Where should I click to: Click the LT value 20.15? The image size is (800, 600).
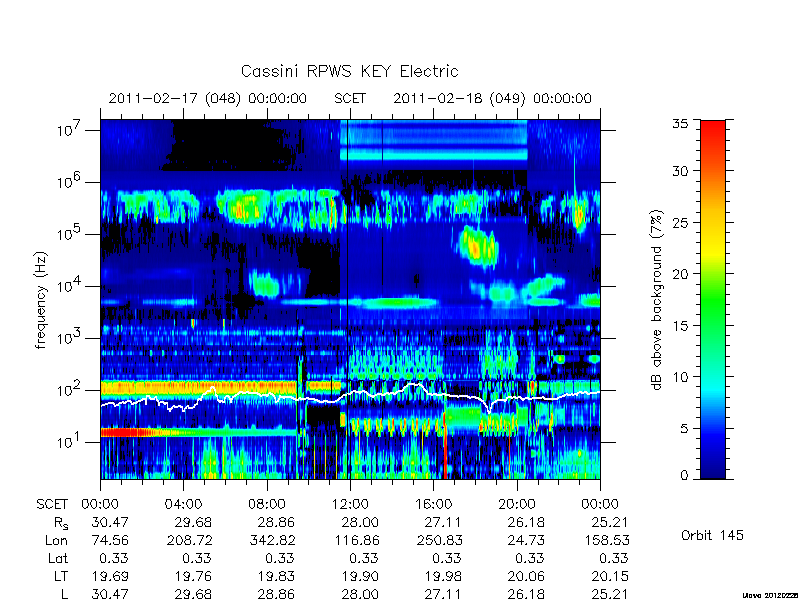[x=610, y=576]
